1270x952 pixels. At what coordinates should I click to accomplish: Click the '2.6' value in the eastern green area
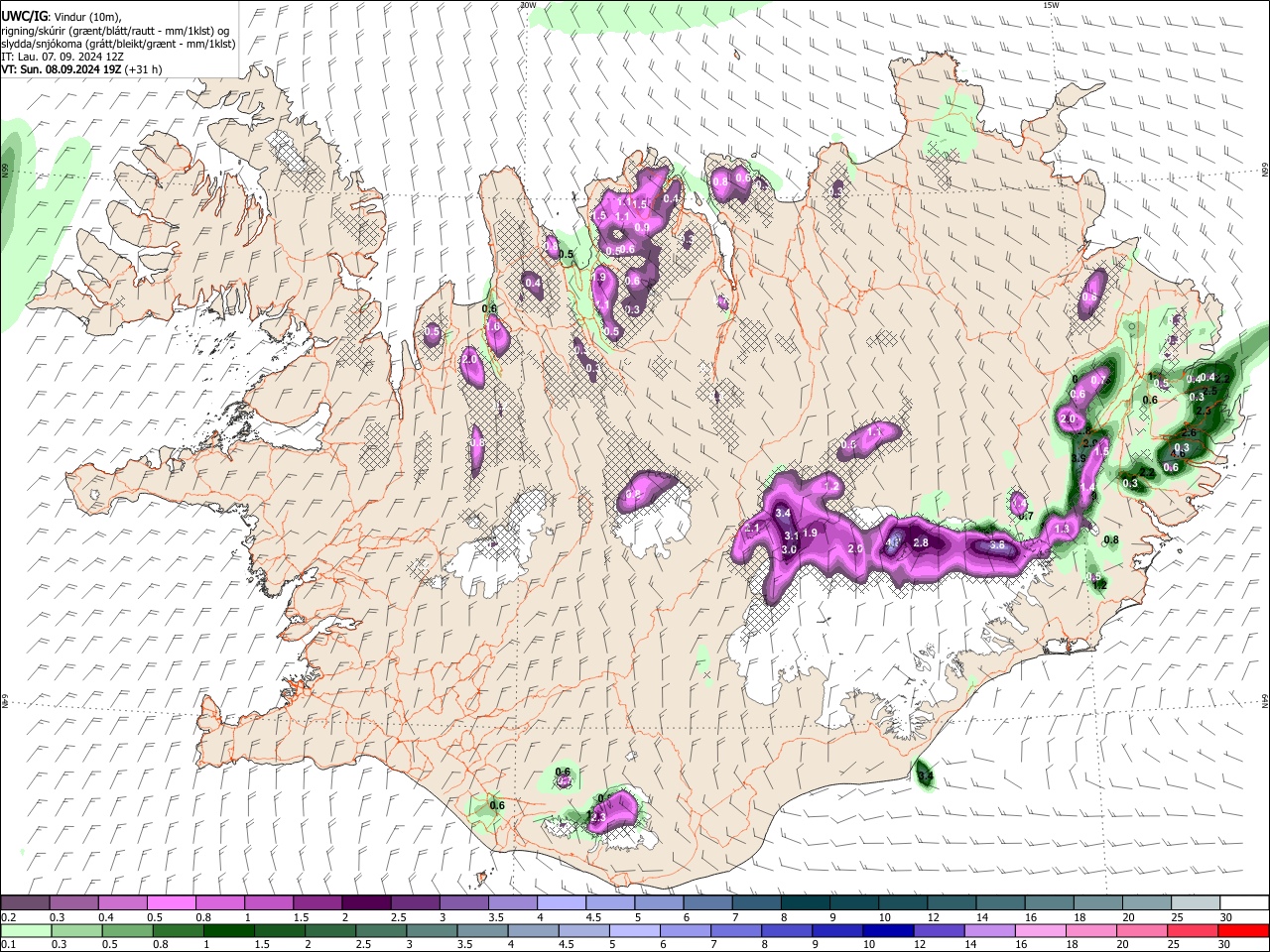point(1189,433)
